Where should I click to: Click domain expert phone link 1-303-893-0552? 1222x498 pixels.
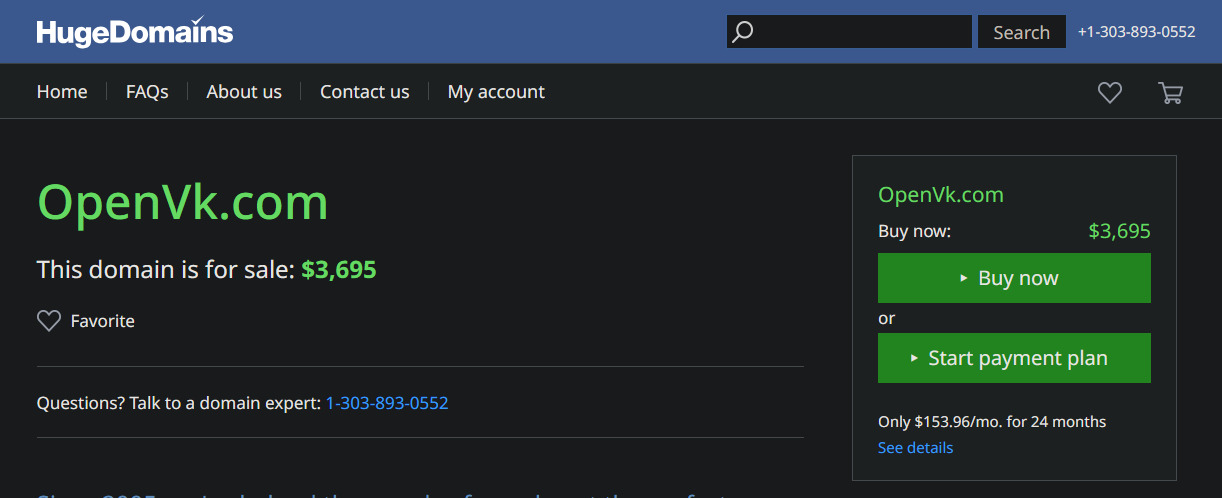[387, 403]
